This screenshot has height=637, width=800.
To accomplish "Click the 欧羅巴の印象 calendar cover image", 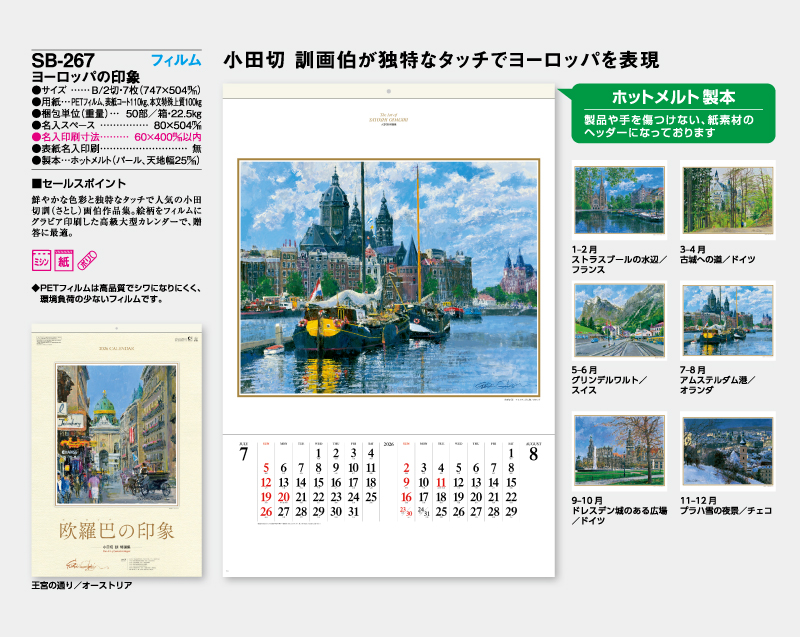I will point(117,450).
